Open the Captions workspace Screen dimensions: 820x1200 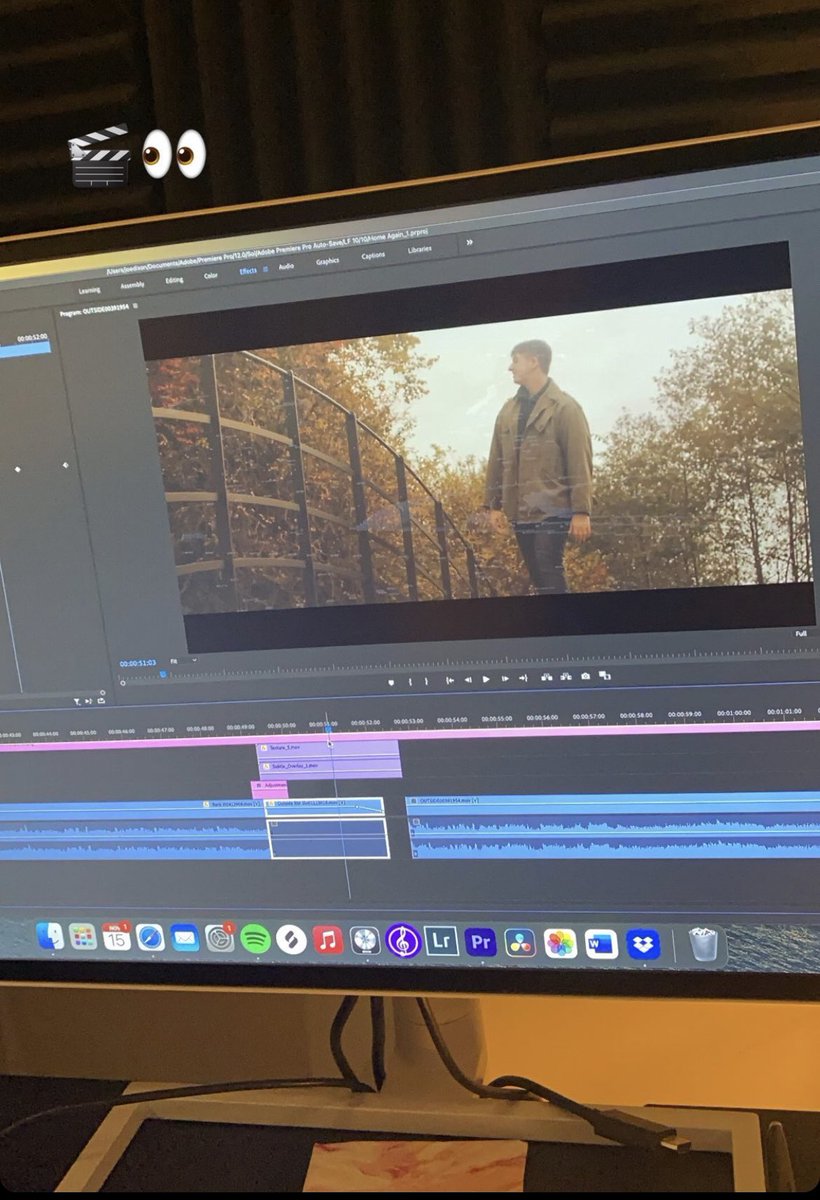pos(373,255)
